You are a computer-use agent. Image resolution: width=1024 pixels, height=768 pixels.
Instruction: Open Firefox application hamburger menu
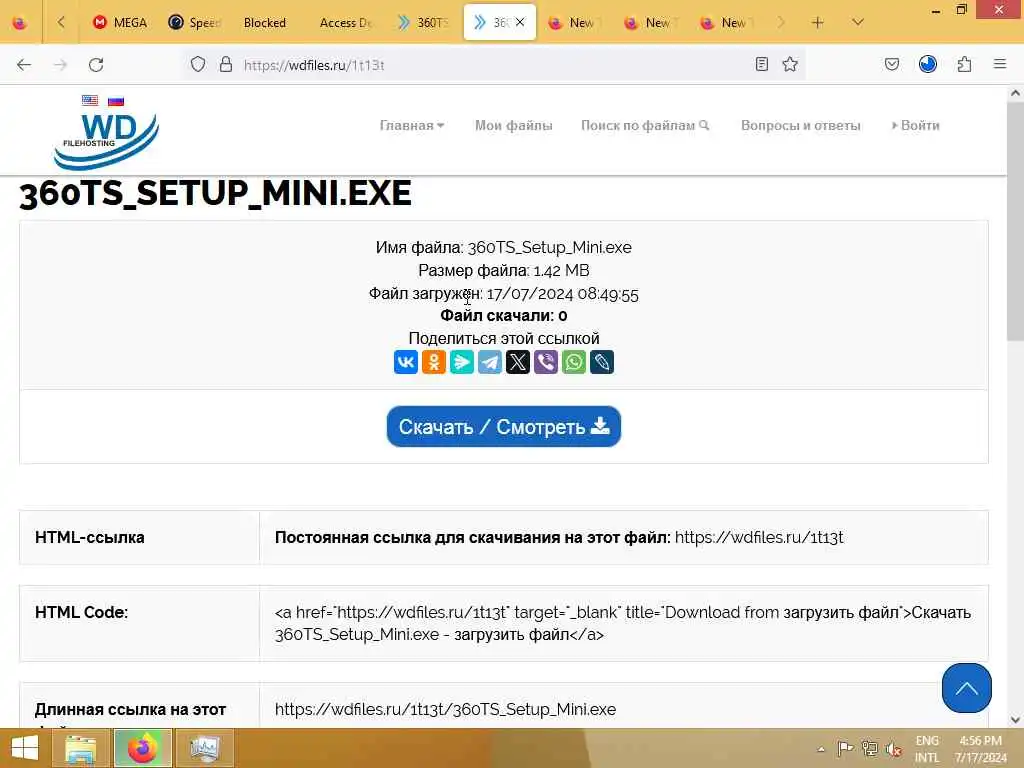tap(1000, 64)
